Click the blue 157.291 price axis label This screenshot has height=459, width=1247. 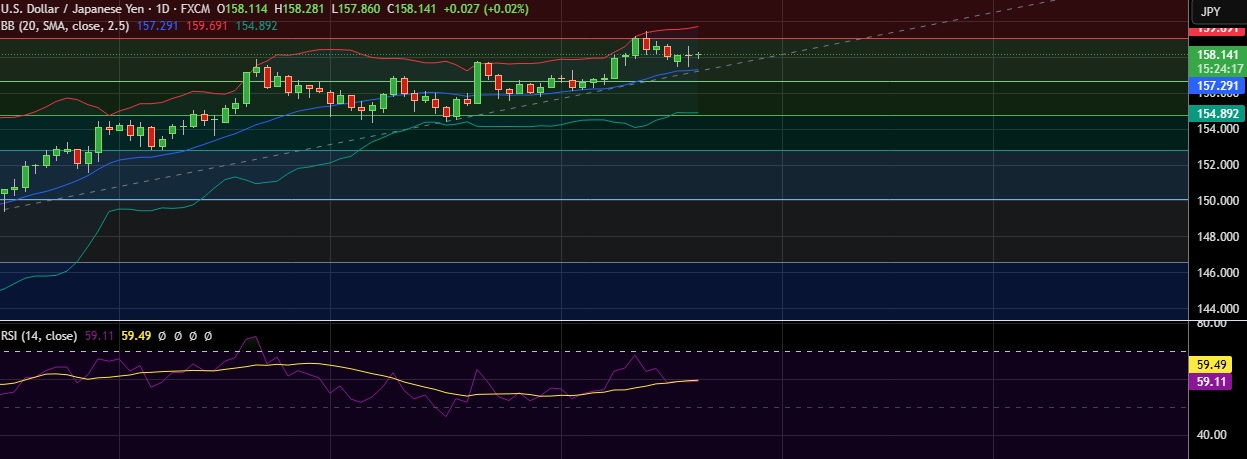(1218, 87)
